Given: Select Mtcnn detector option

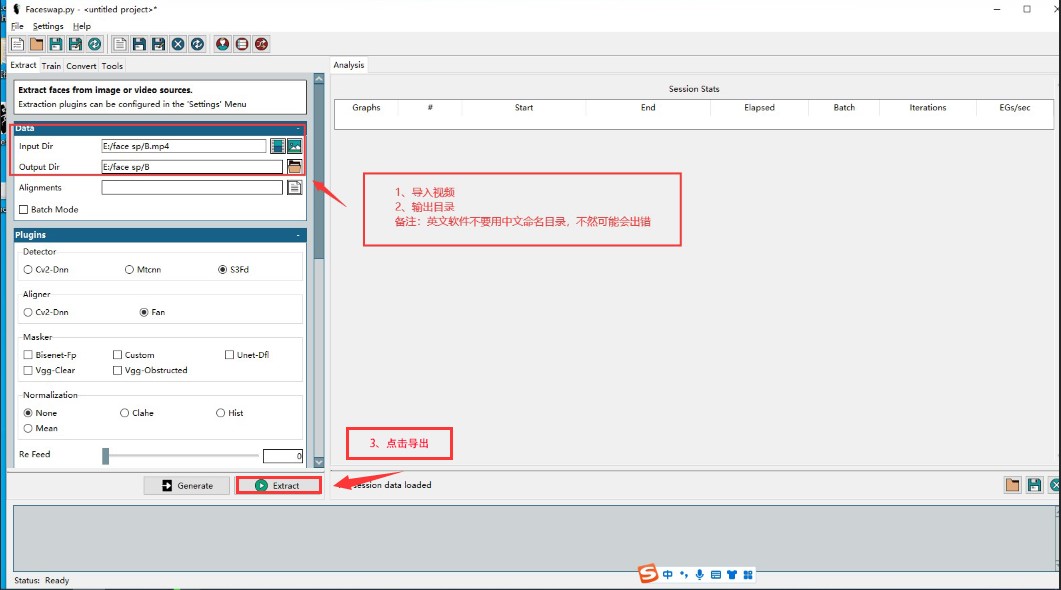Looking at the screenshot, I should [x=130, y=270].
